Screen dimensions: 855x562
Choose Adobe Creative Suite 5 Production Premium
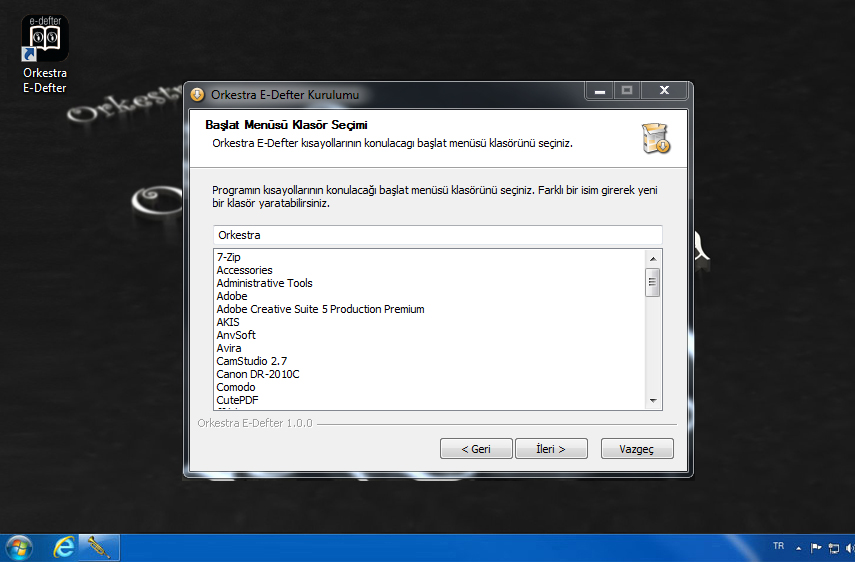320,309
